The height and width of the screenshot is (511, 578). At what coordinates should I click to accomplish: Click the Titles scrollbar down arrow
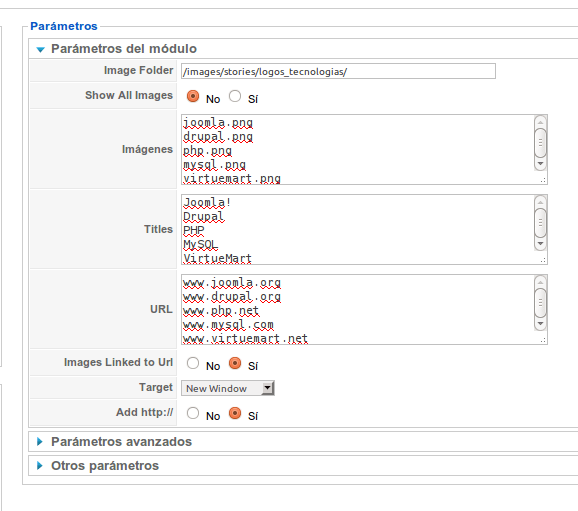[540, 244]
